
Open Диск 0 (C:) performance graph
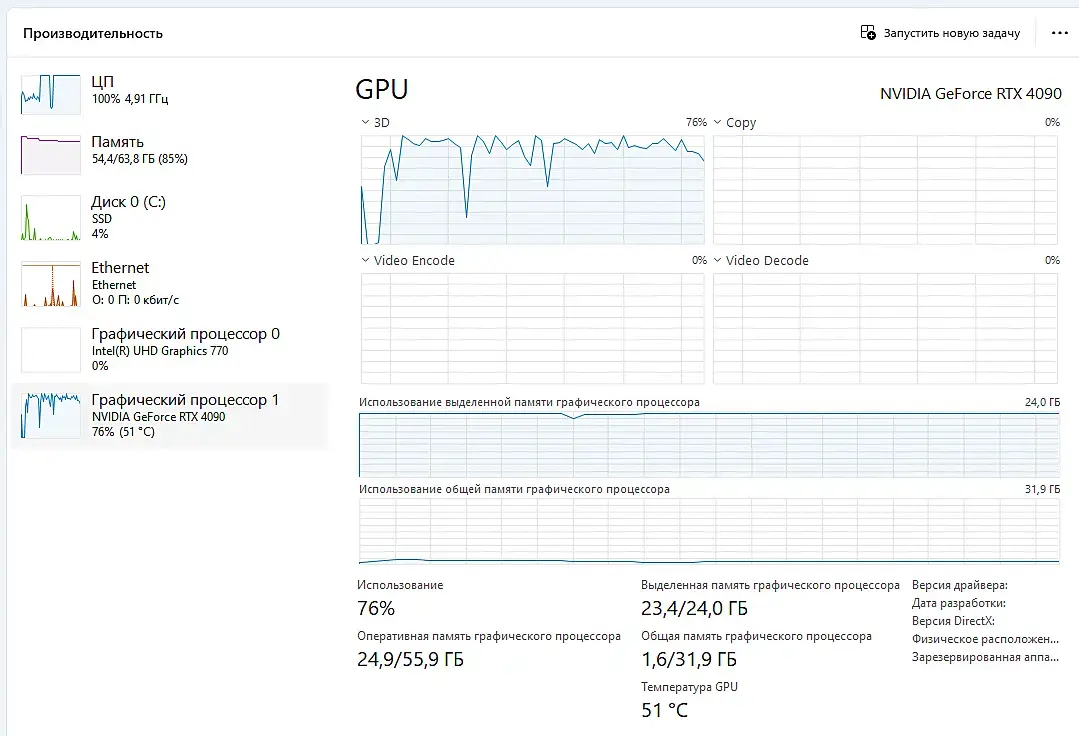(x=50, y=219)
